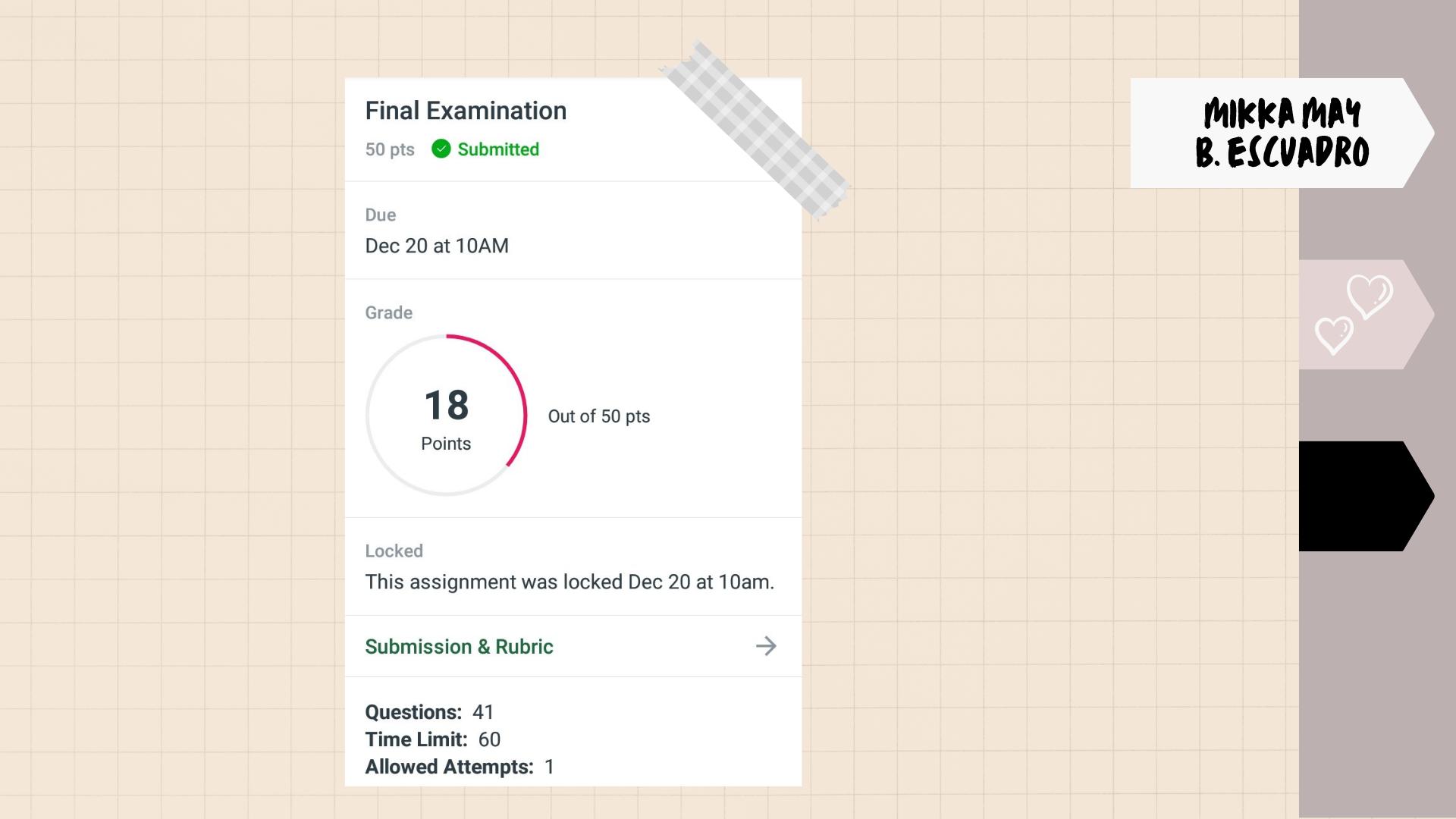Select the pink hearts arrow tab
The height and width of the screenshot is (819, 1456).
pos(1366,315)
